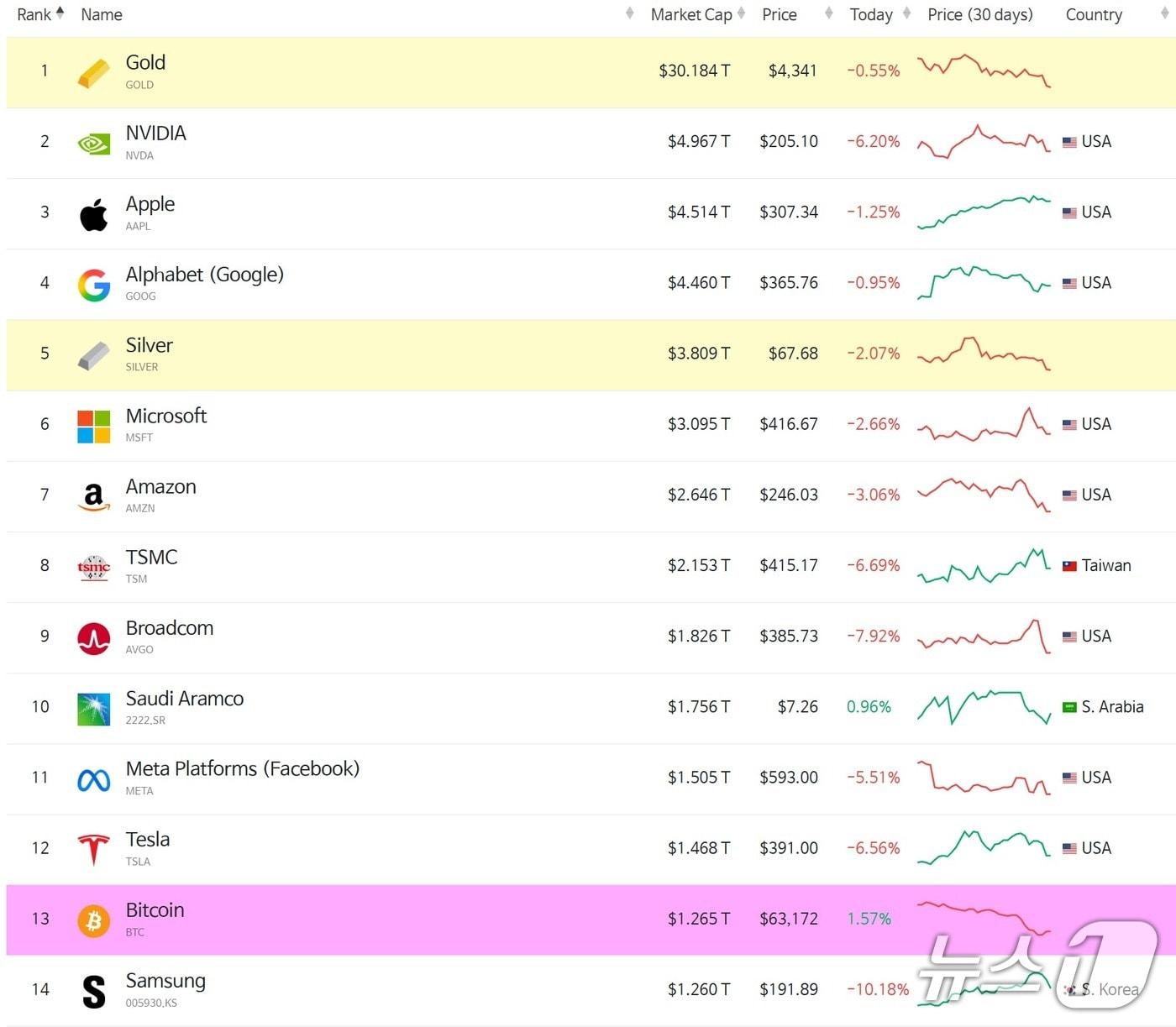Image resolution: width=1176 pixels, height=1027 pixels.
Task: Click the Broadcom red circle logo
Action: (x=94, y=639)
